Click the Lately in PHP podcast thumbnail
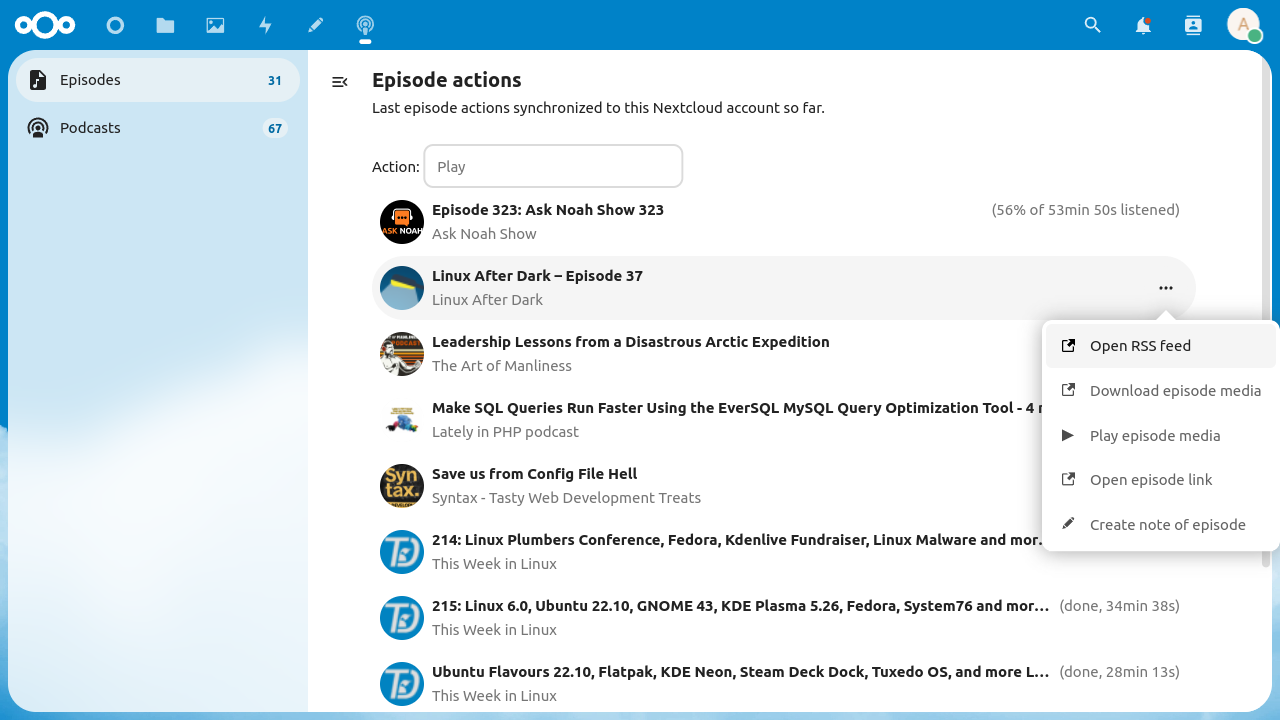Viewport: 1280px width, 720px height. pos(402,420)
